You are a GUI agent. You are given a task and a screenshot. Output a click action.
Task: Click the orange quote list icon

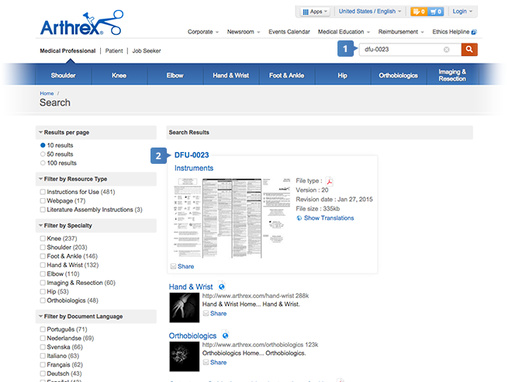point(419,12)
